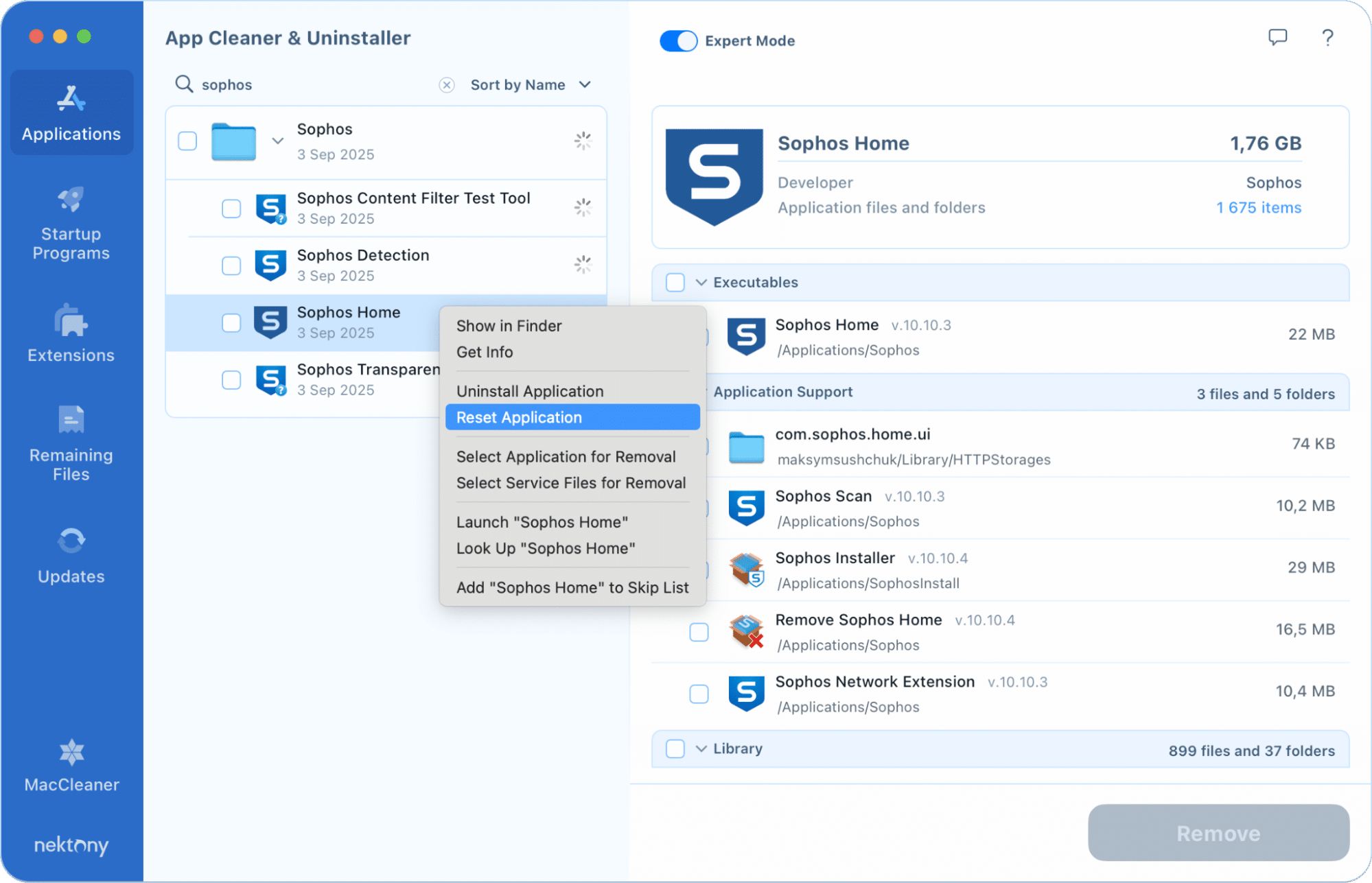Clear the sophos search query
Viewport: 1372px width, 883px height.
click(447, 84)
